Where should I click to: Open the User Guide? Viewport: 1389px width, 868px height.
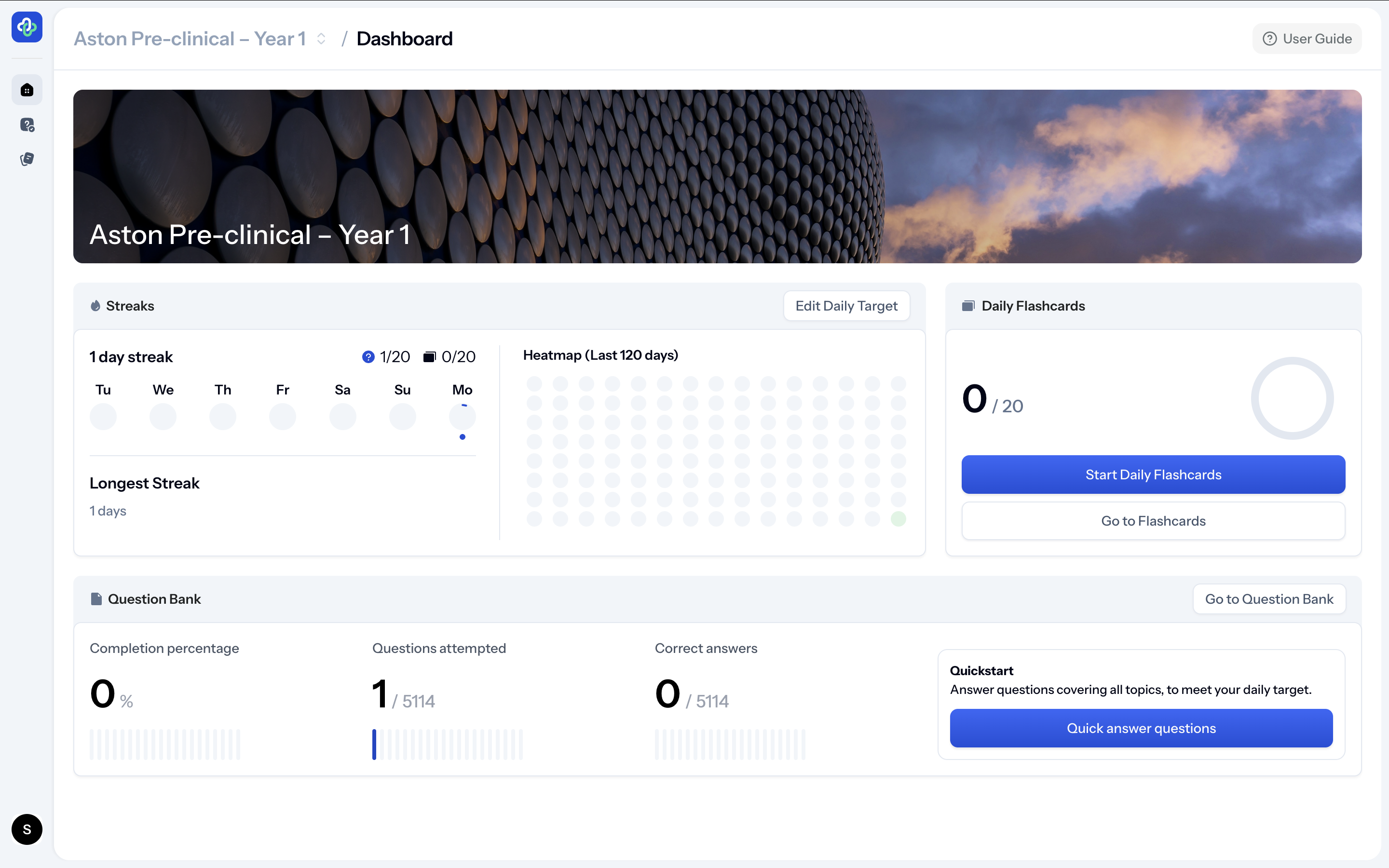(1307, 39)
